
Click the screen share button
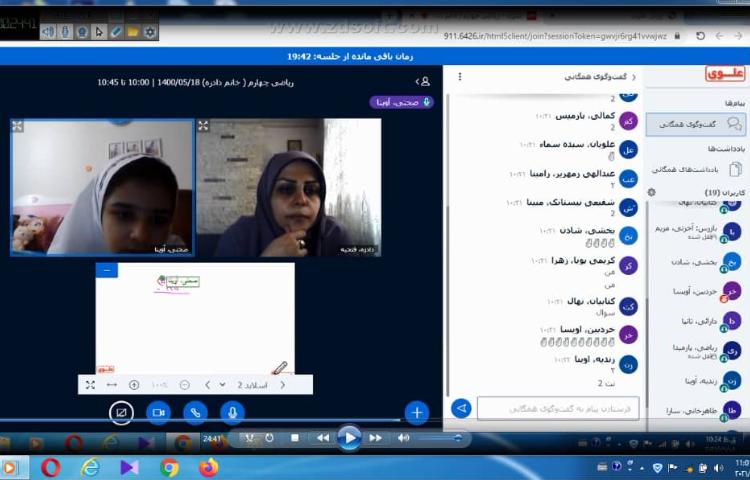[x=121, y=412]
